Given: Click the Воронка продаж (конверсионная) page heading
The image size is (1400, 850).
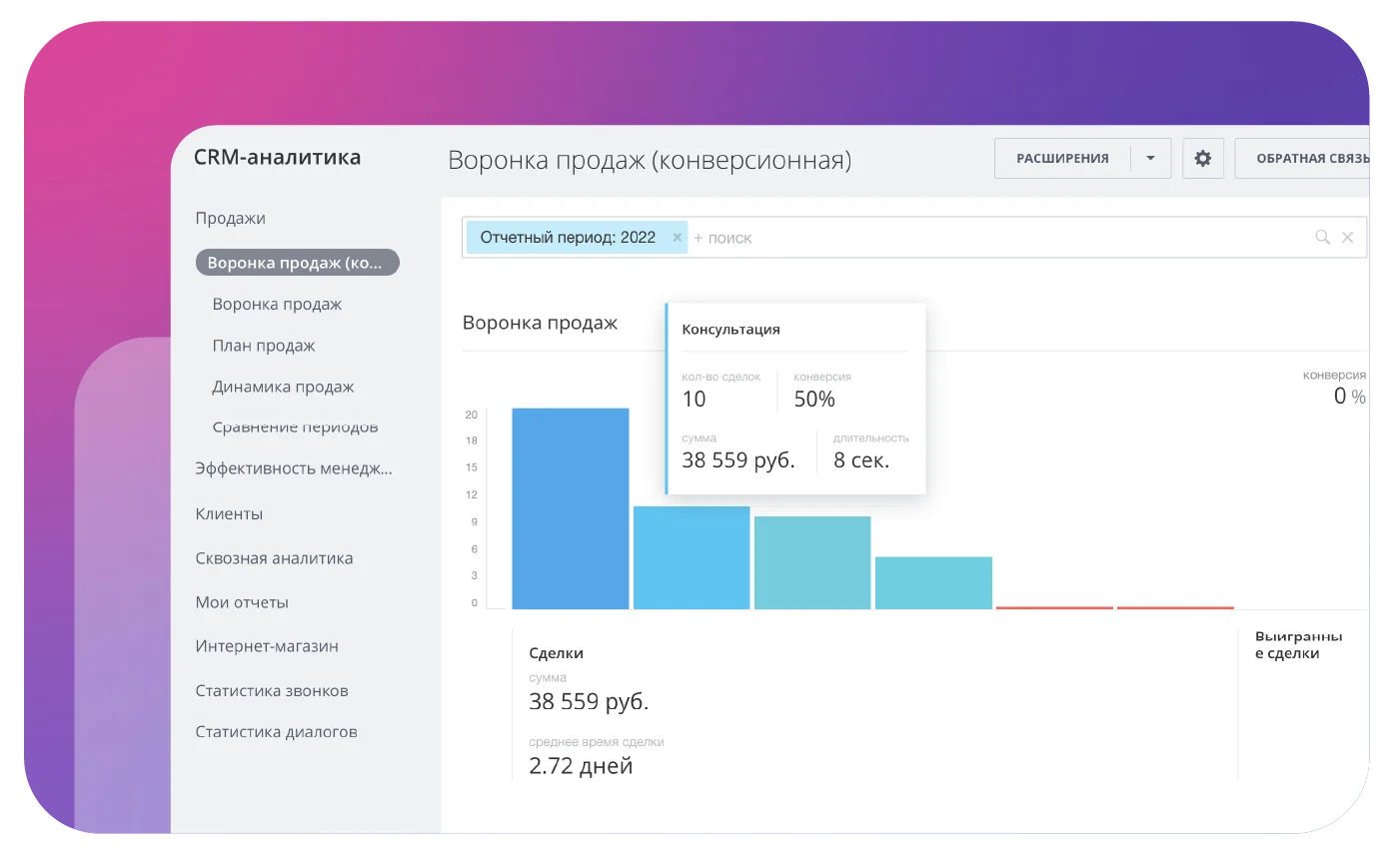Looking at the screenshot, I should (x=650, y=161).
